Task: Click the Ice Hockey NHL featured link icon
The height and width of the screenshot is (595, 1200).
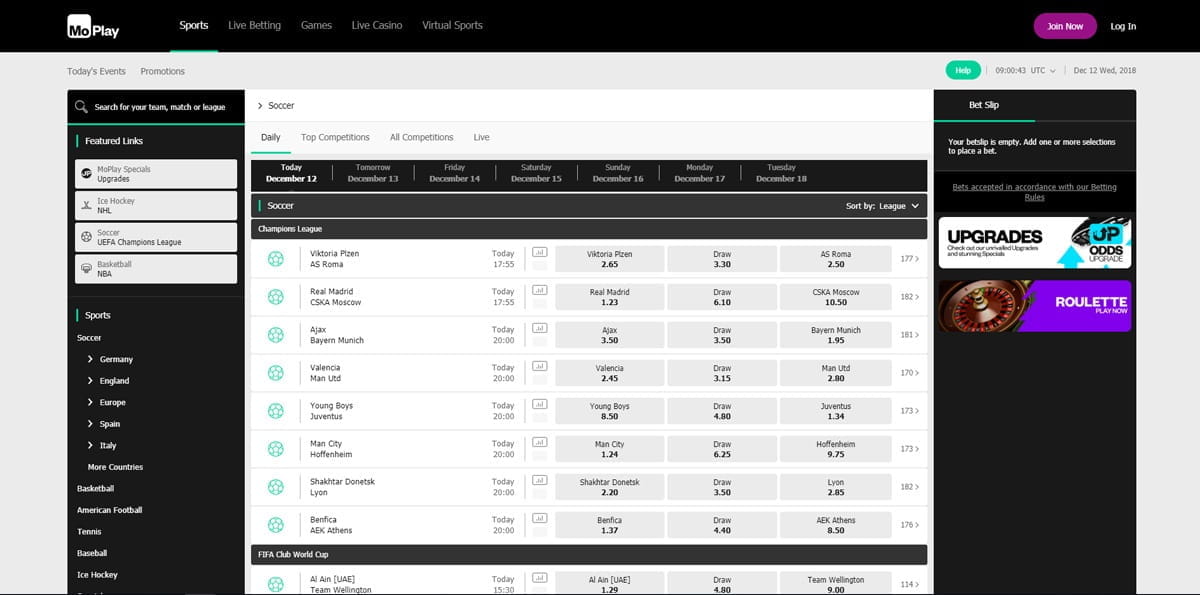Action: click(87, 206)
